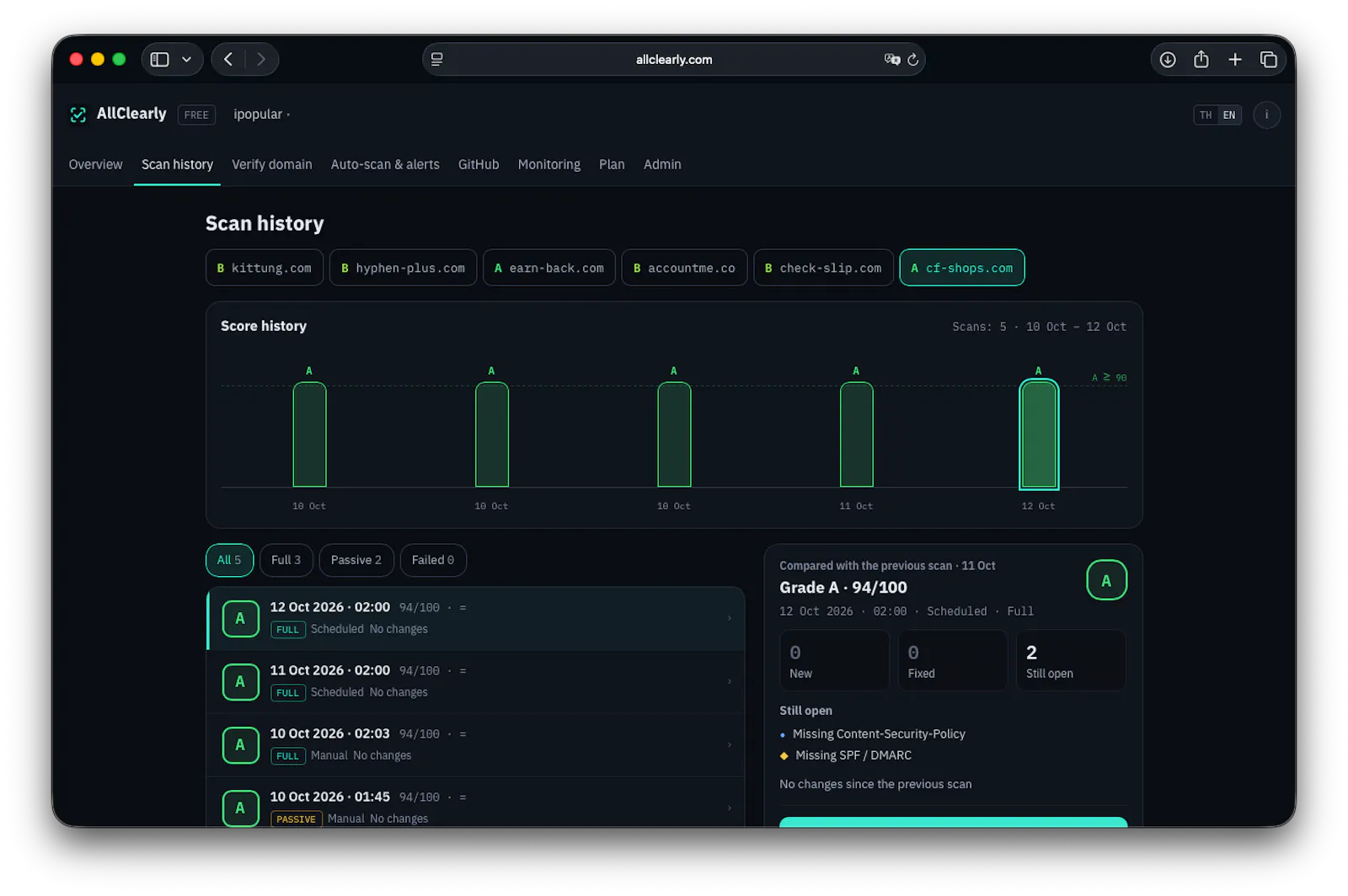Image resolution: width=1348 pixels, height=896 pixels.
Task: Open Safari downloads icon
Action: pyautogui.click(x=1168, y=60)
